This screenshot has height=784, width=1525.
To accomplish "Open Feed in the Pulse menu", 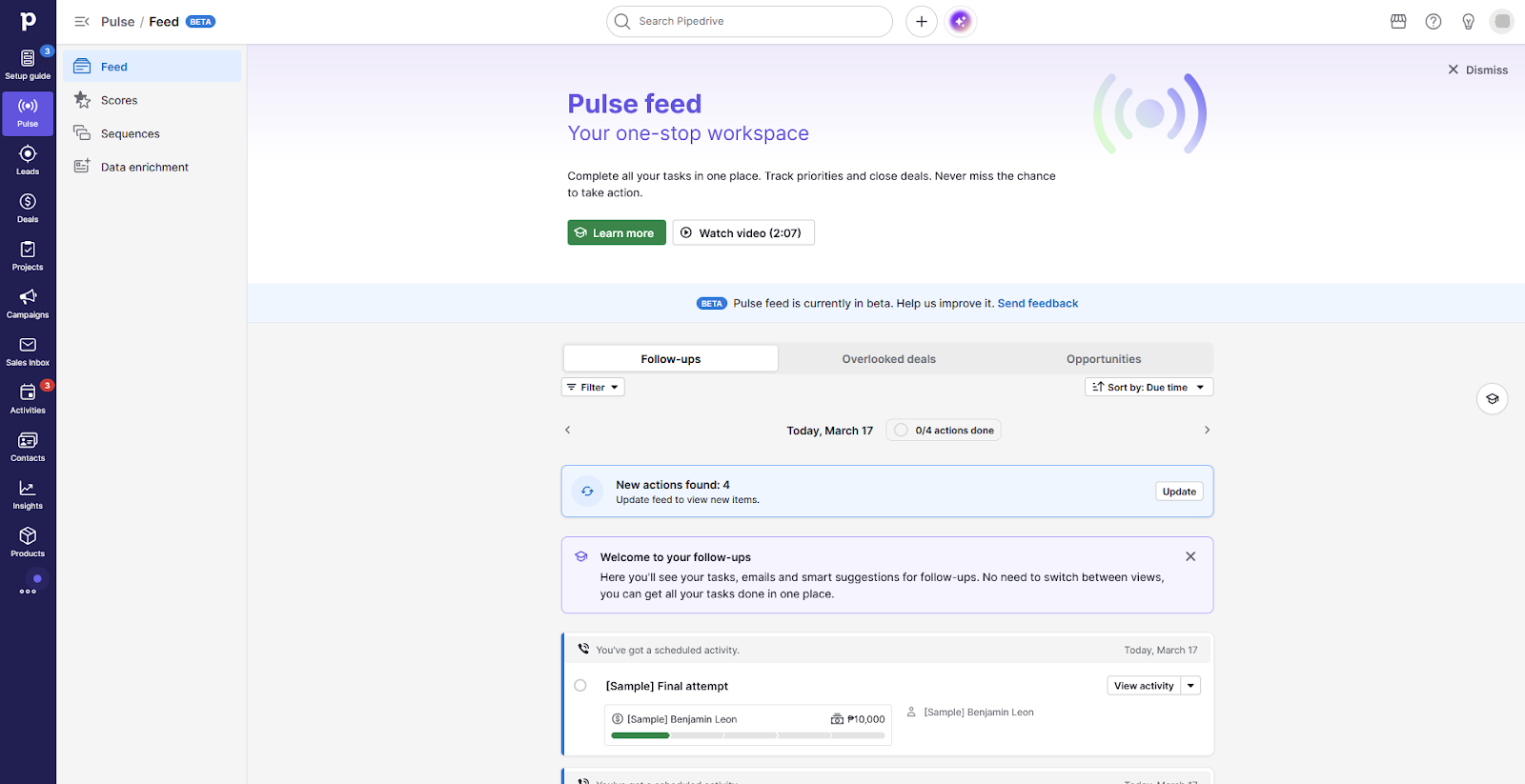I will [152, 67].
